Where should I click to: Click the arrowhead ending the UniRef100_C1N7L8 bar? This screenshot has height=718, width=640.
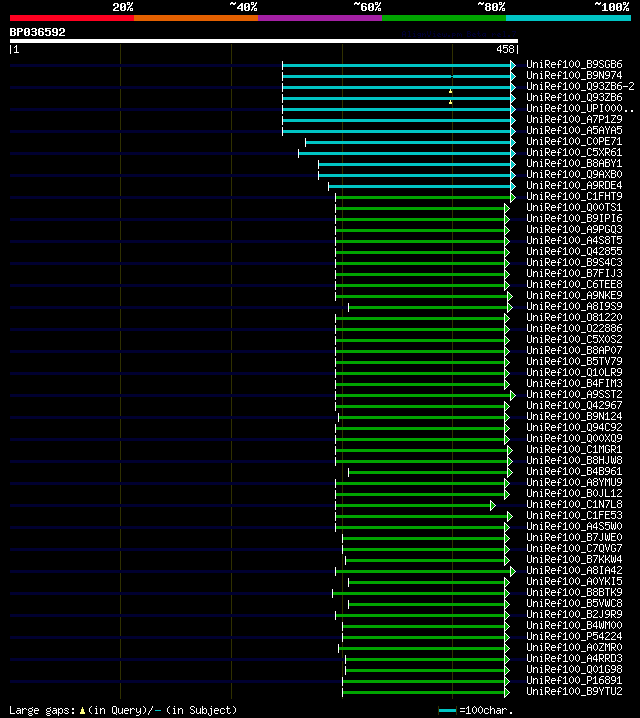pos(493,505)
